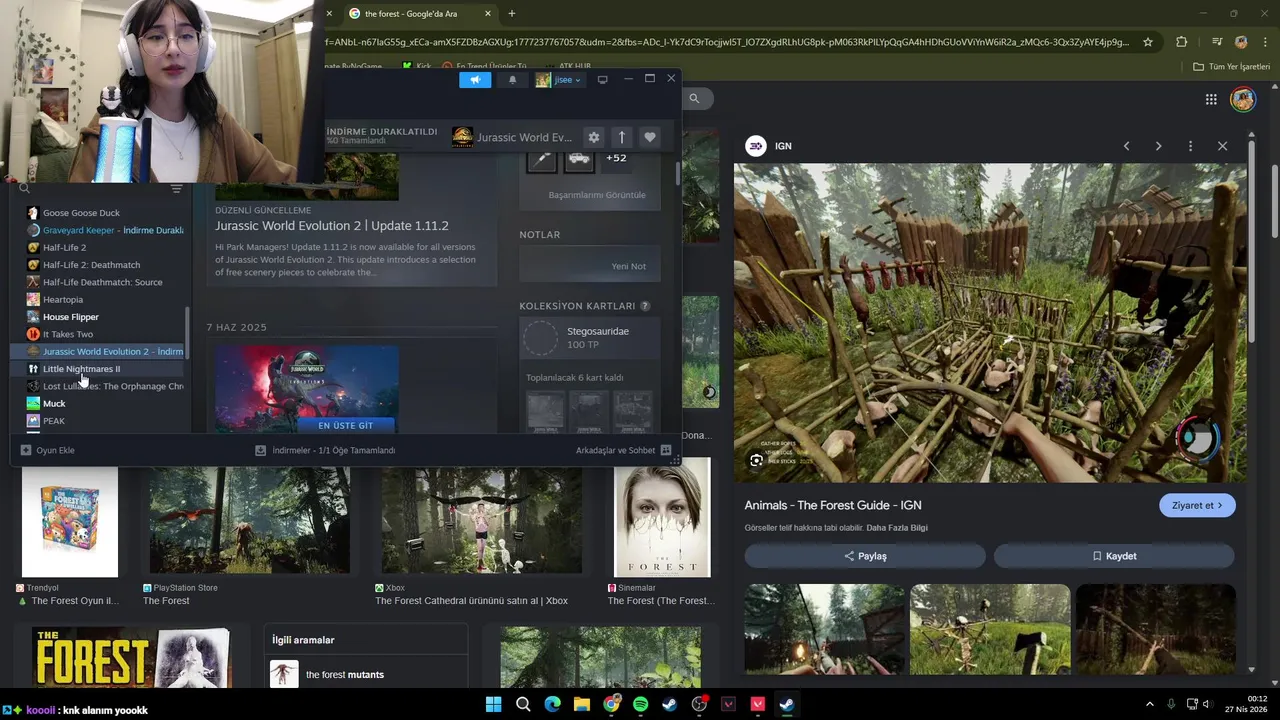The width and height of the screenshot is (1280, 720).
Task: Open the Stegosauridae 100 TP badge
Action: pyautogui.click(x=590, y=338)
